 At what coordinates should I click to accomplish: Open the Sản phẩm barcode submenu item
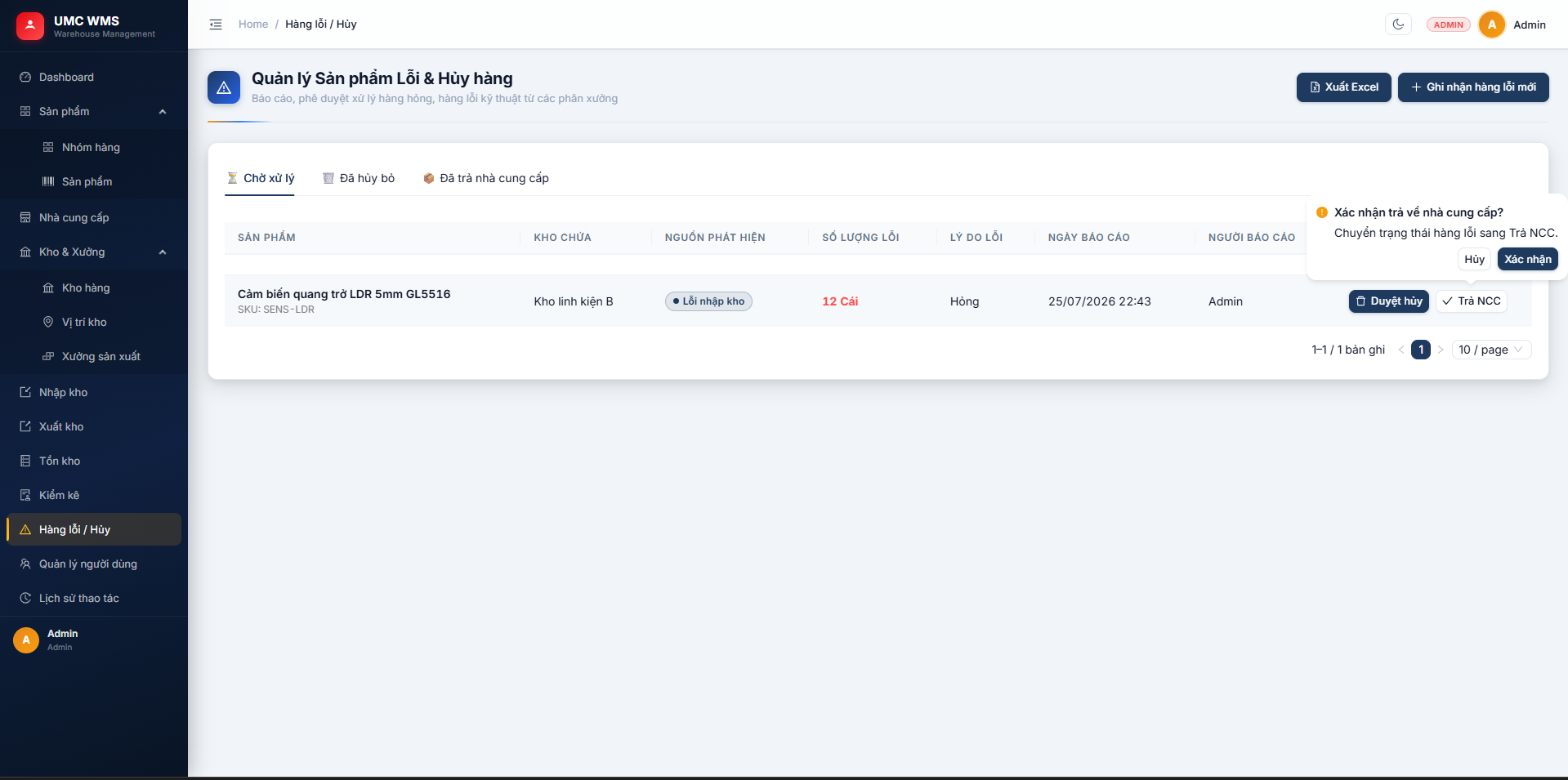tap(94, 181)
